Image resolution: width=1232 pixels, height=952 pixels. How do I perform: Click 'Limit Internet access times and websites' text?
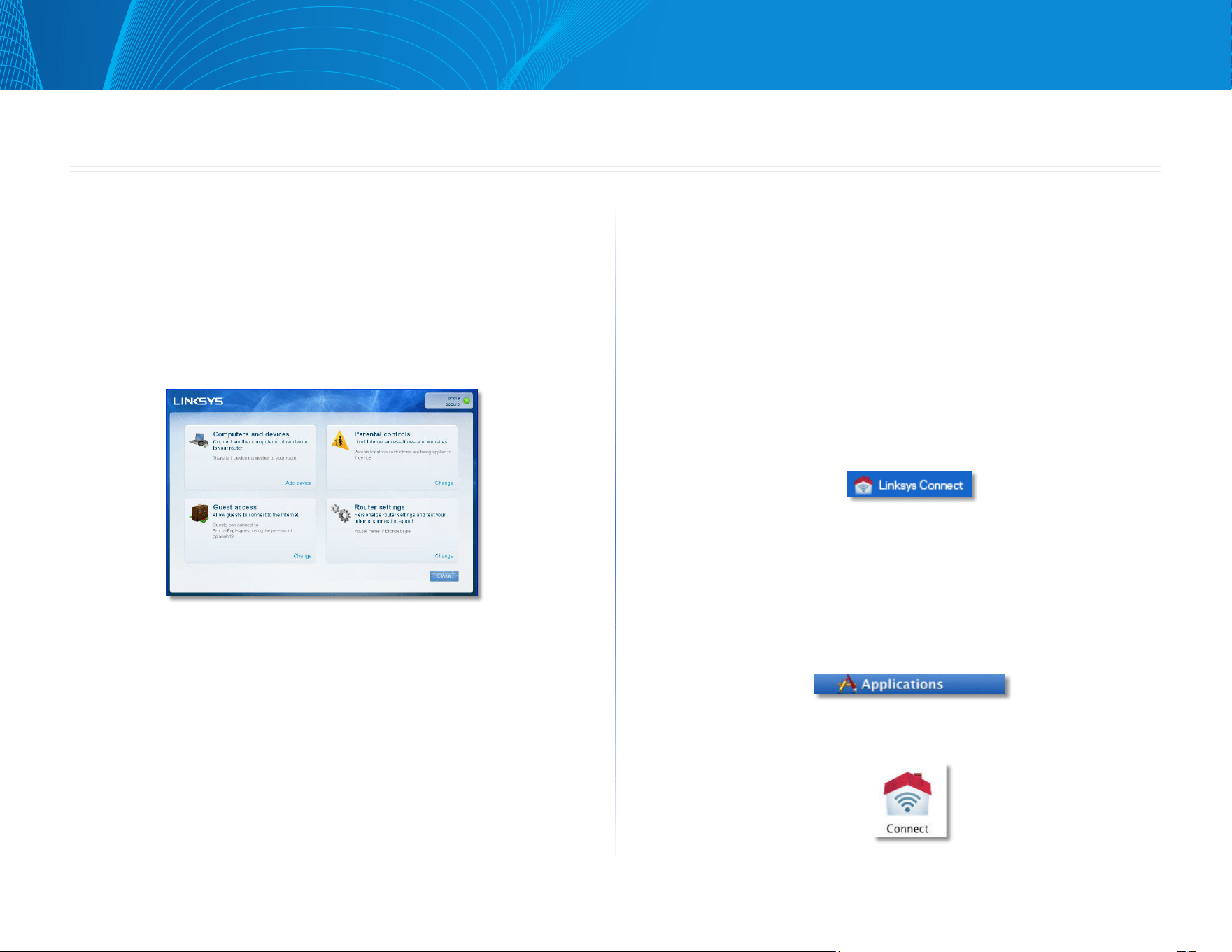[x=402, y=442]
